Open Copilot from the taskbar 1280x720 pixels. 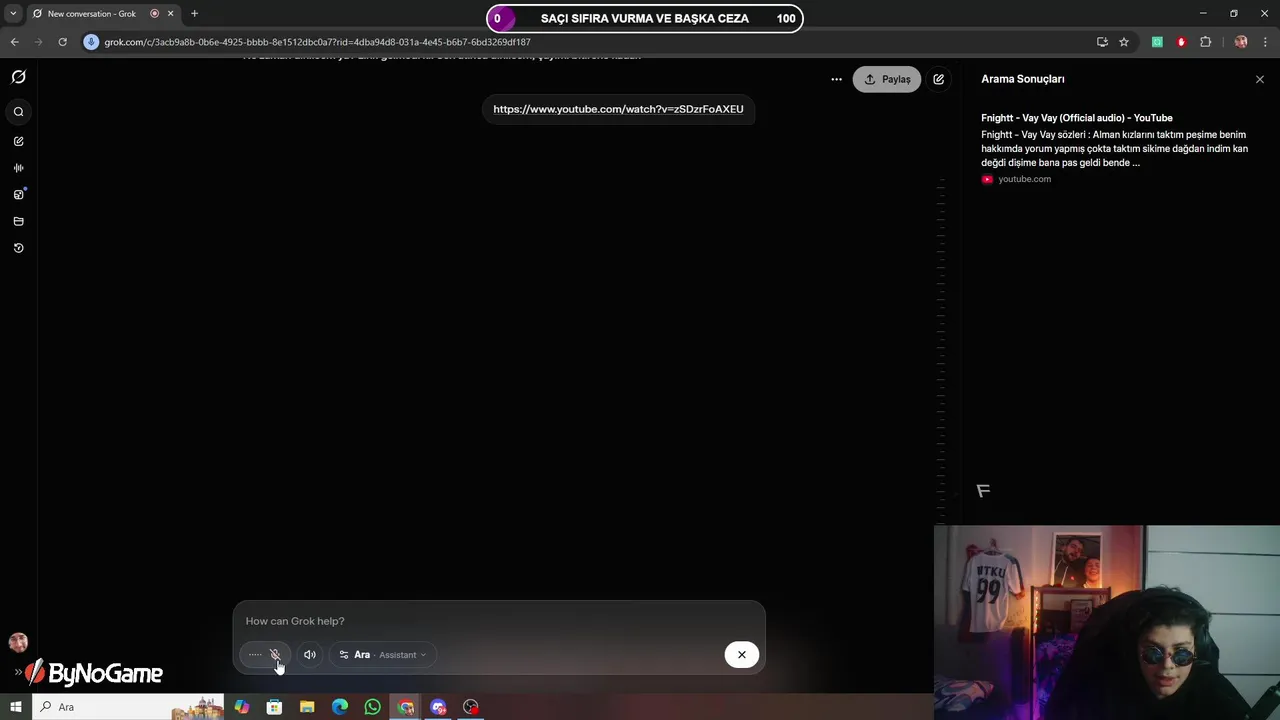242,707
